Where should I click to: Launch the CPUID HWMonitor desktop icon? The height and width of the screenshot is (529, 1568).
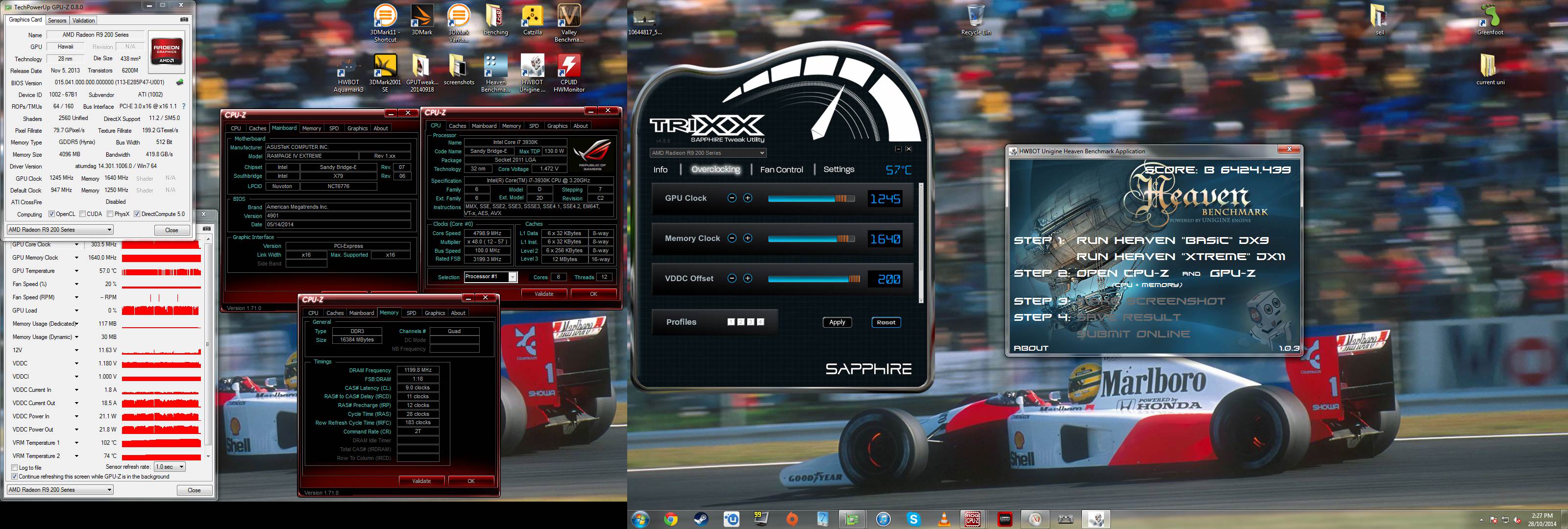569,73
